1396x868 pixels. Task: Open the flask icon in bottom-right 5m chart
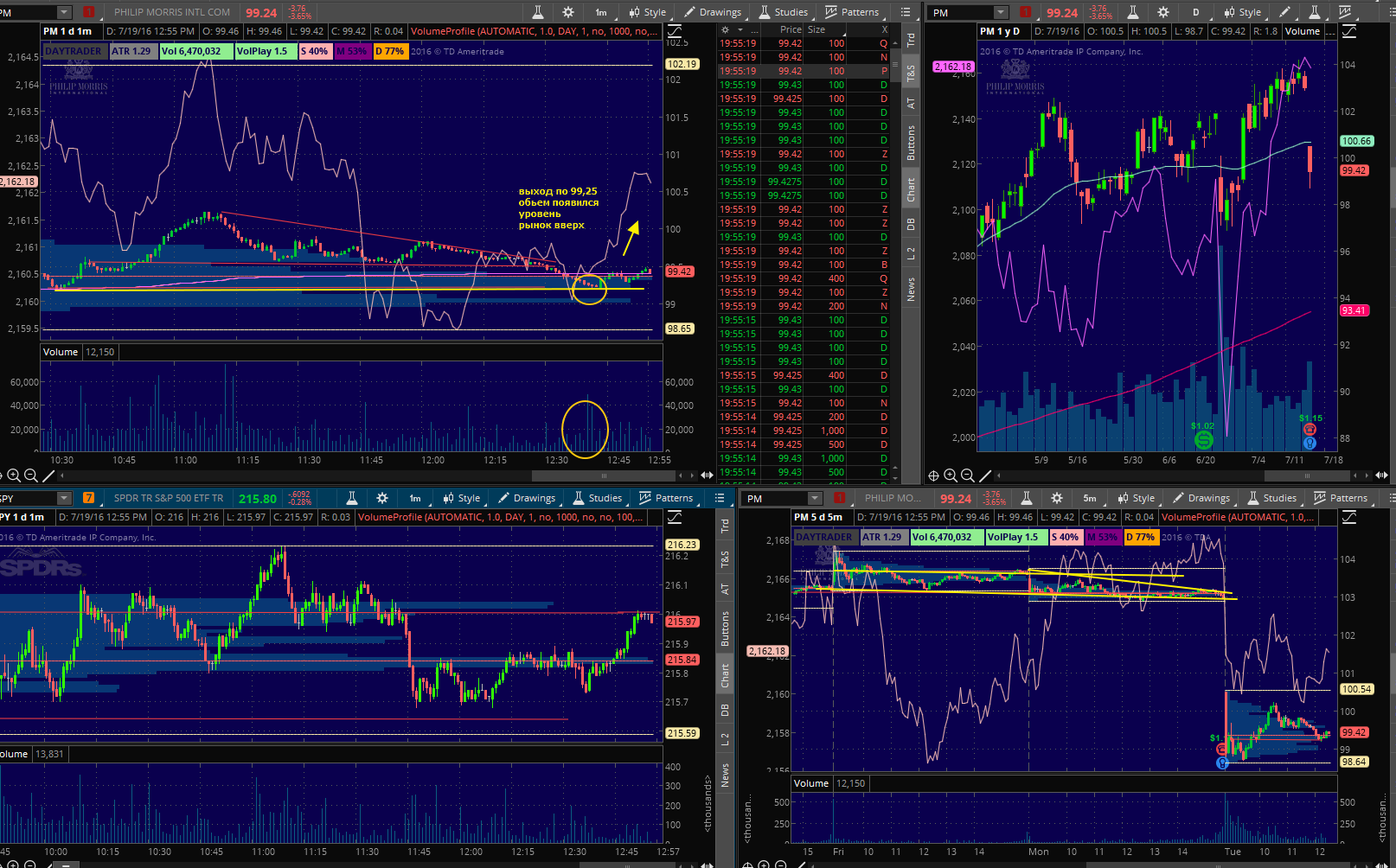point(1027,498)
